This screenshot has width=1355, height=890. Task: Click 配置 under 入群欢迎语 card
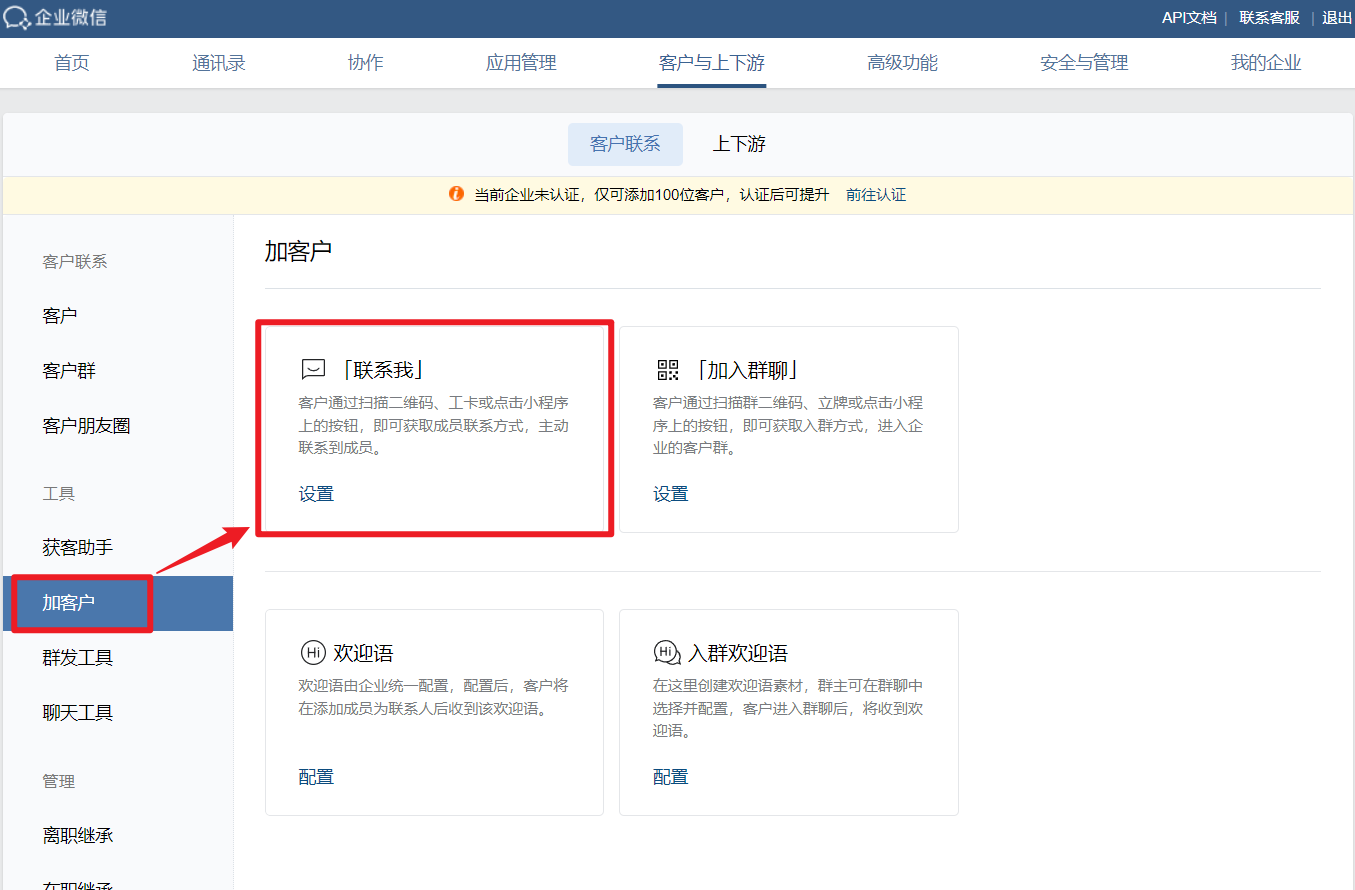[671, 777]
